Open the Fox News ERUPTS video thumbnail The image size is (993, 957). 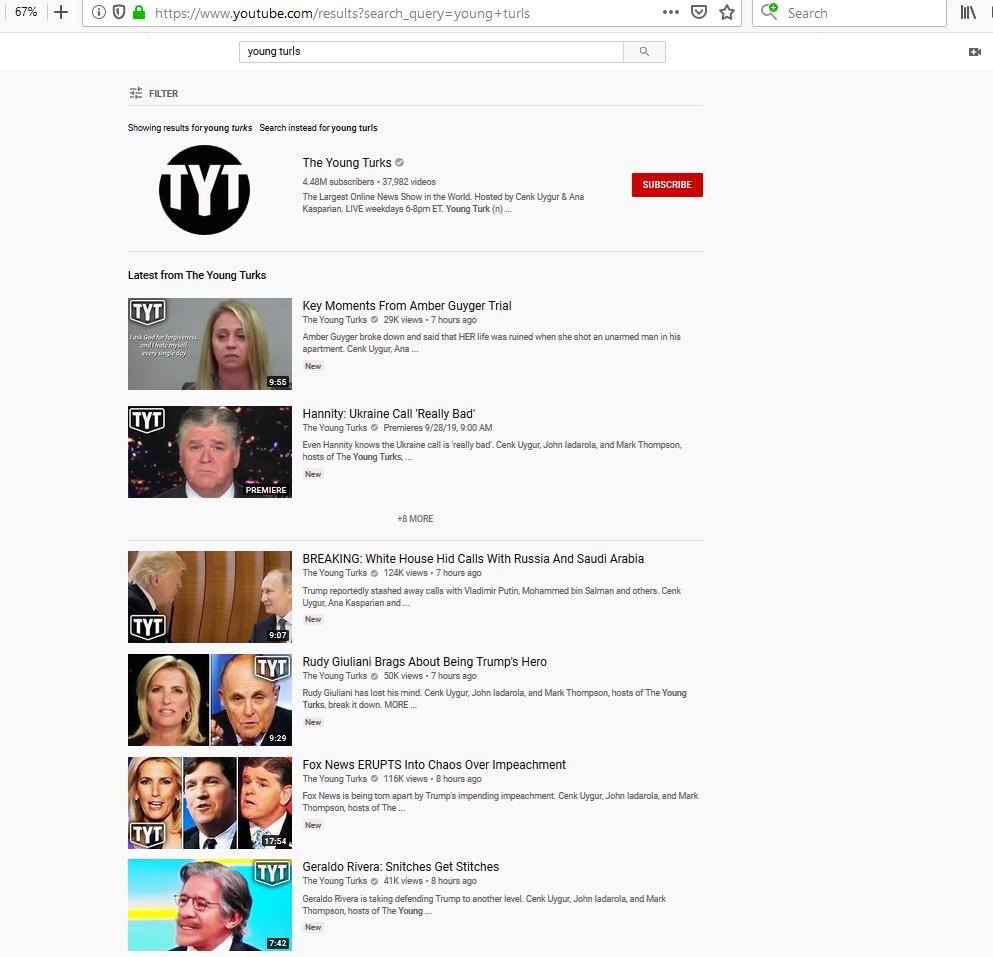[210, 803]
